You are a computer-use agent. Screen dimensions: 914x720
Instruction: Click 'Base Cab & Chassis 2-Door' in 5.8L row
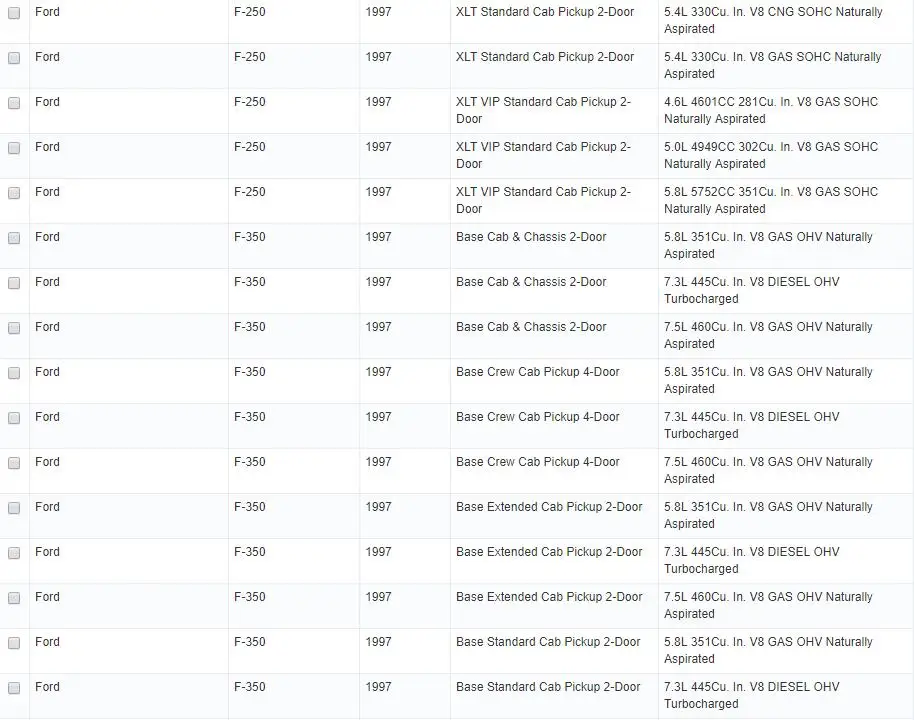(531, 237)
